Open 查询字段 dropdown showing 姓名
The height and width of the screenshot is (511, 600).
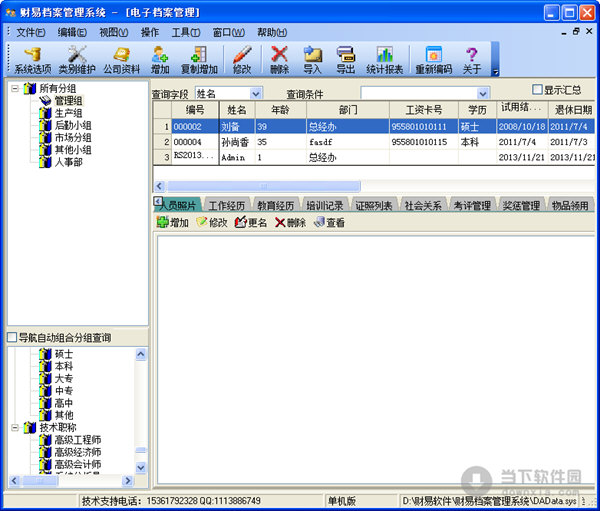point(255,93)
